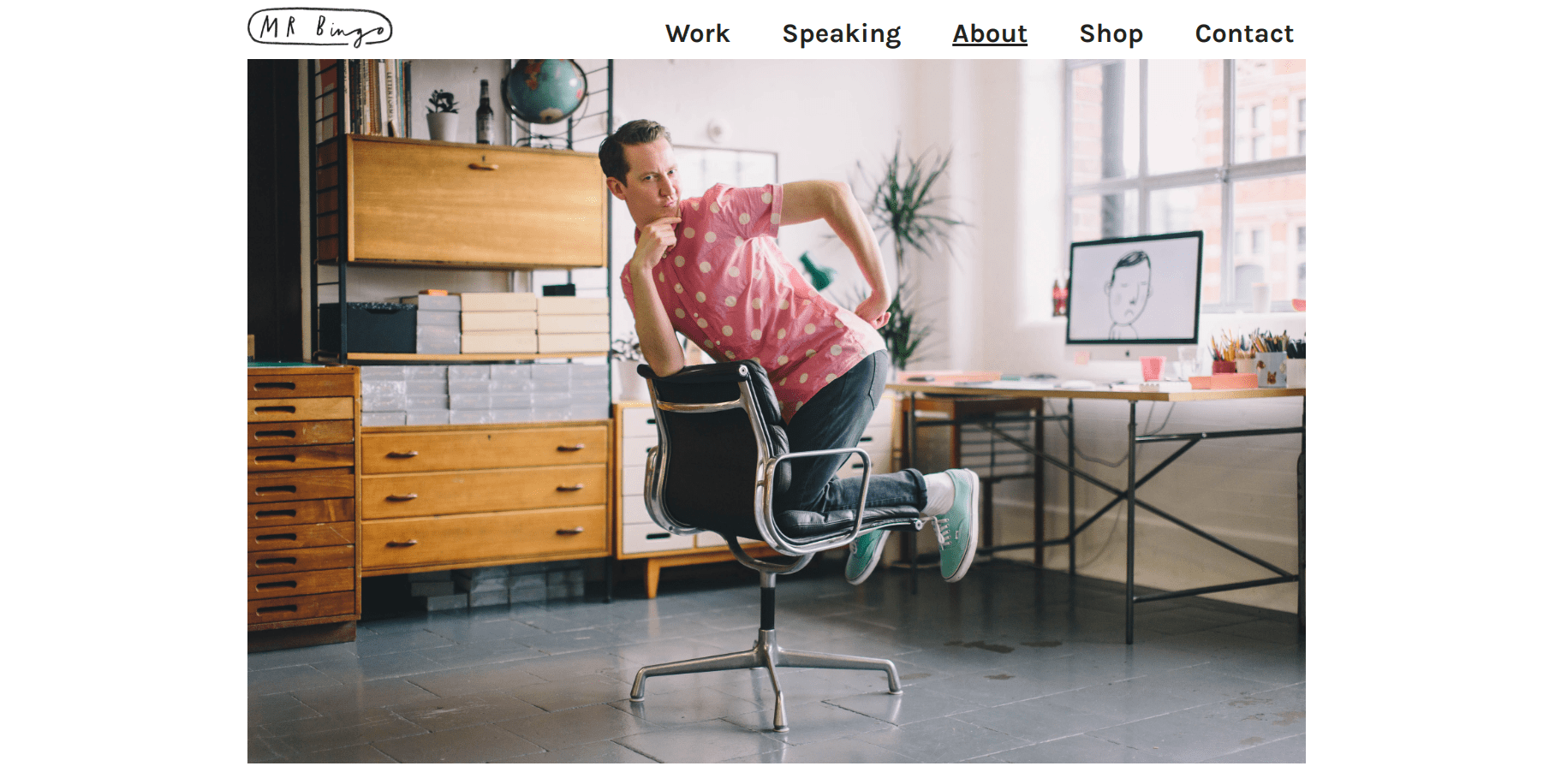The height and width of the screenshot is (784, 1555).
Task: Click the globe on the top shelf
Action: (545, 91)
